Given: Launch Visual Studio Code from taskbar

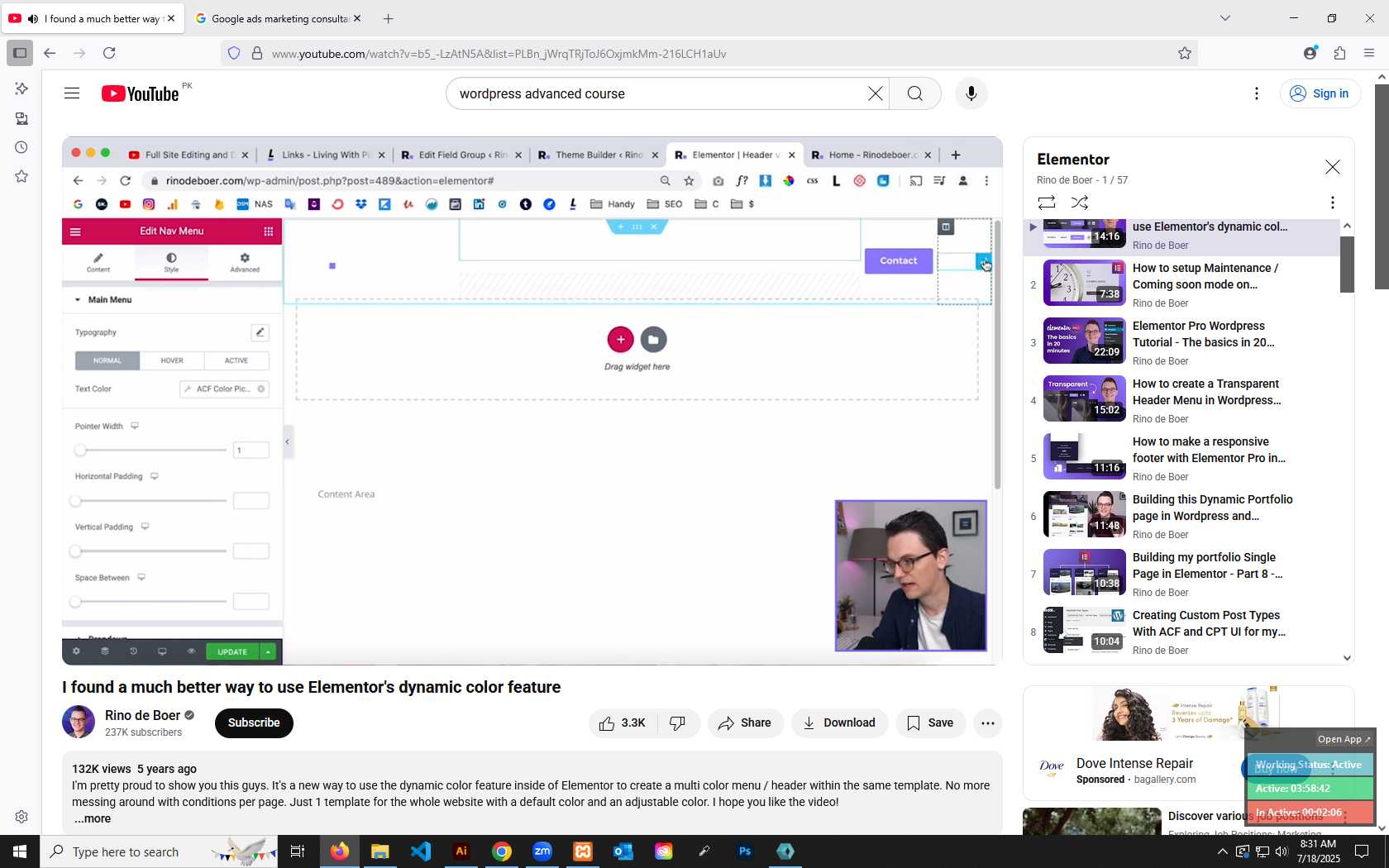Looking at the screenshot, I should click(421, 851).
